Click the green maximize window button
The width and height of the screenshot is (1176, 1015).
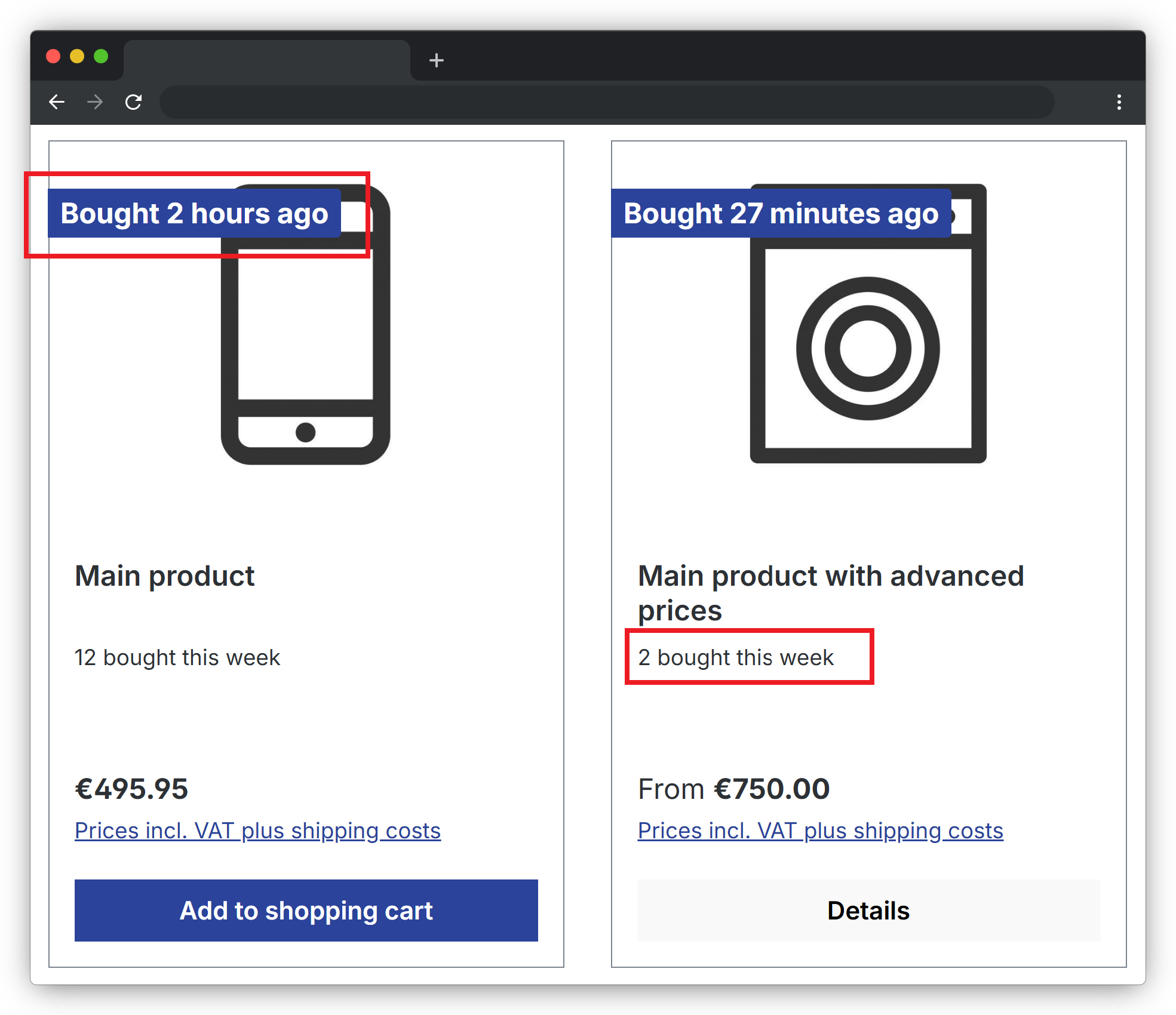point(101,56)
